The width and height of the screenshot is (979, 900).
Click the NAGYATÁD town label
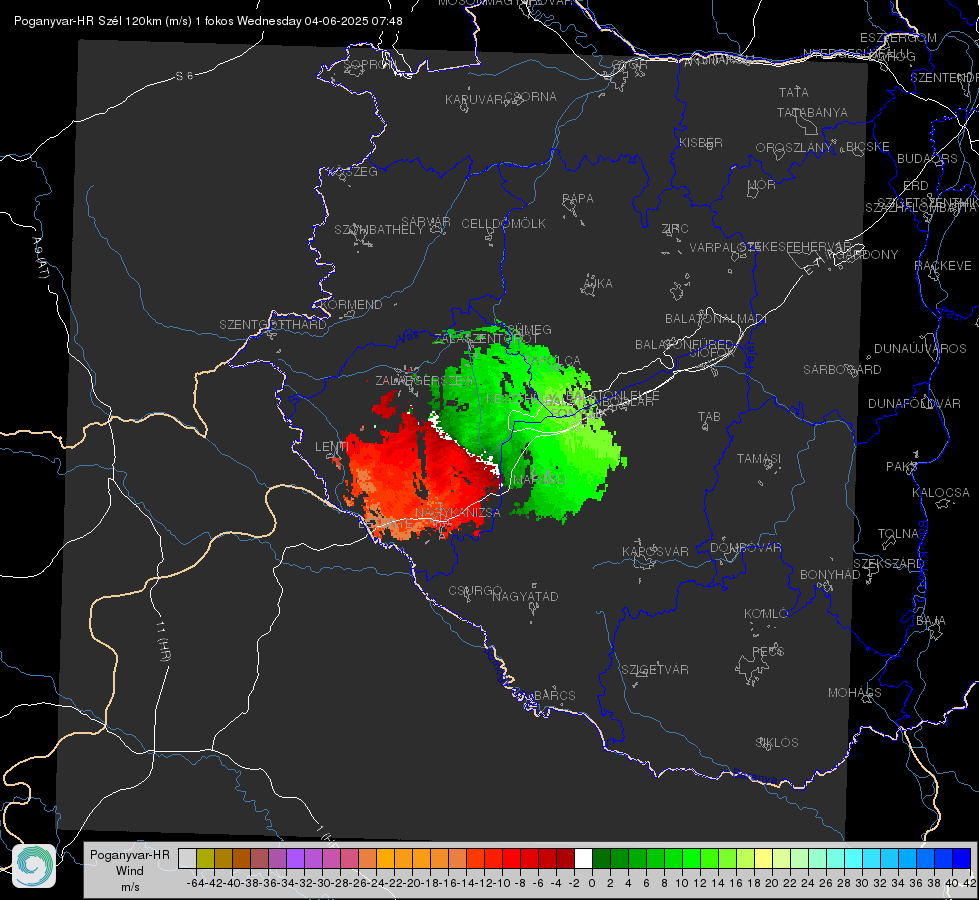(x=525, y=596)
